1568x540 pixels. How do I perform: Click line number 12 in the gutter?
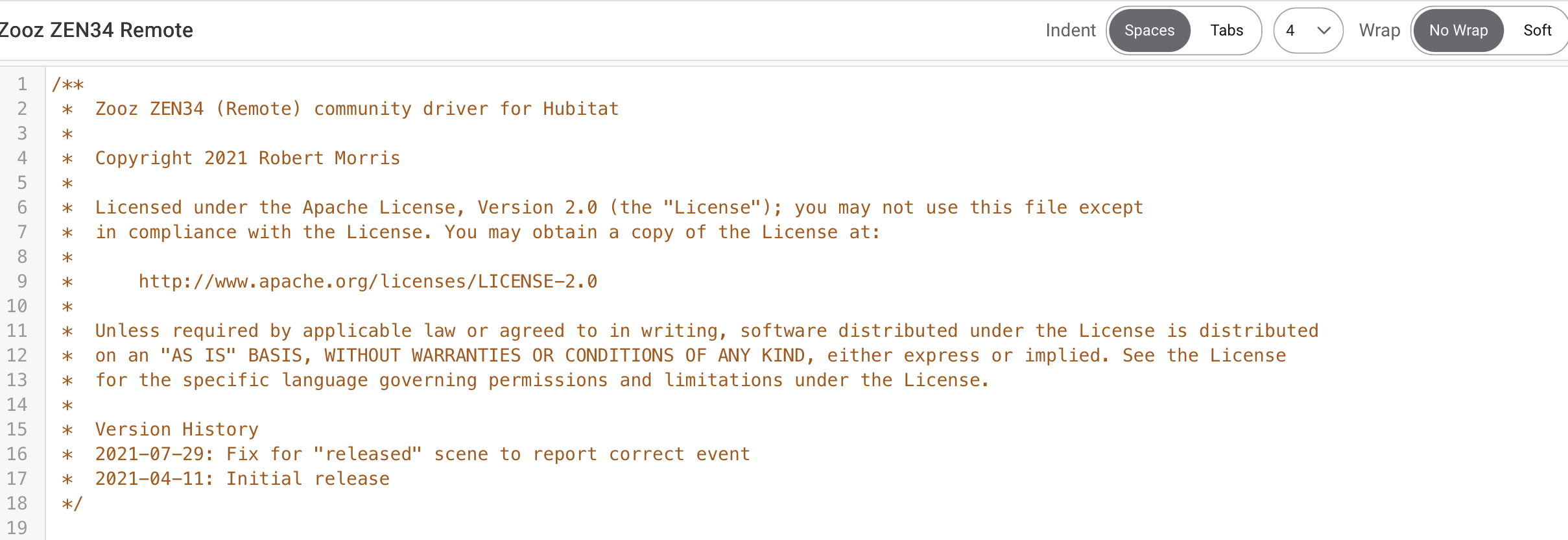(x=18, y=356)
